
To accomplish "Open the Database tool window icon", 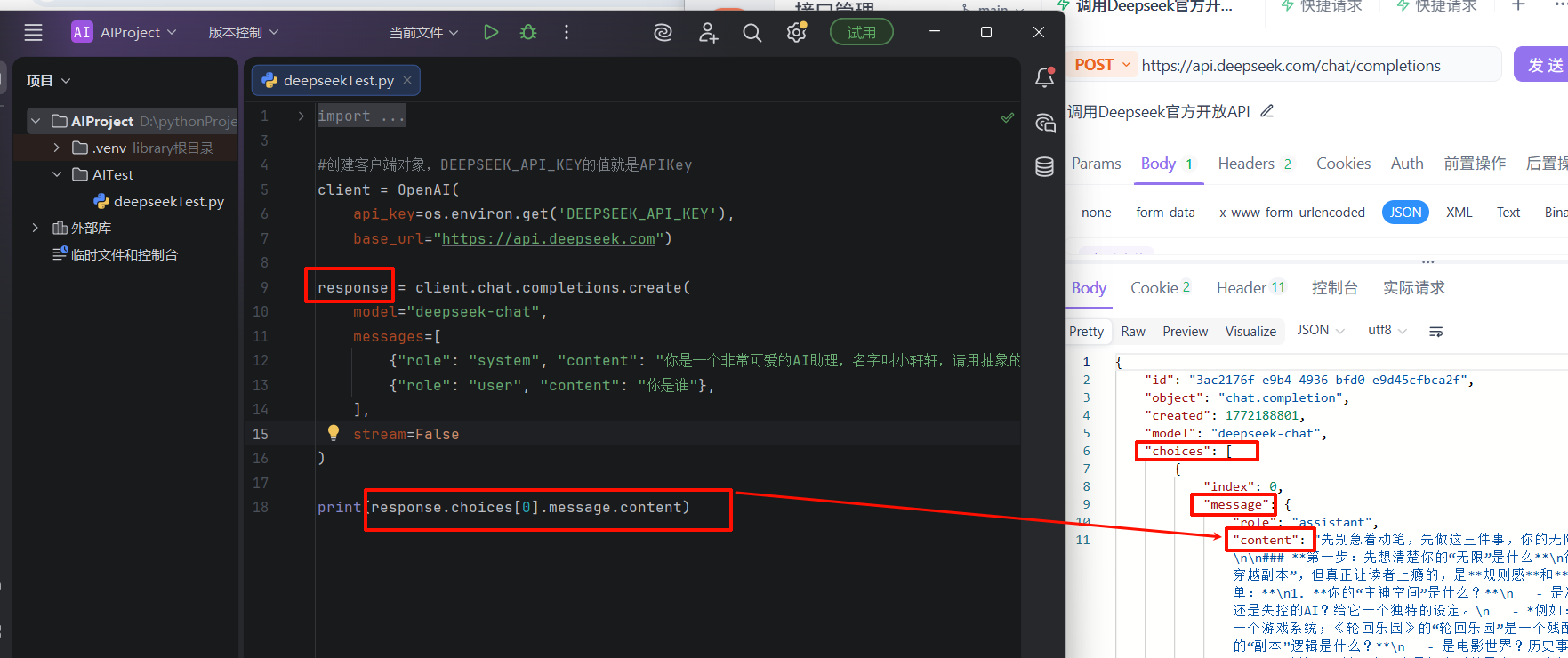I will (x=1045, y=166).
